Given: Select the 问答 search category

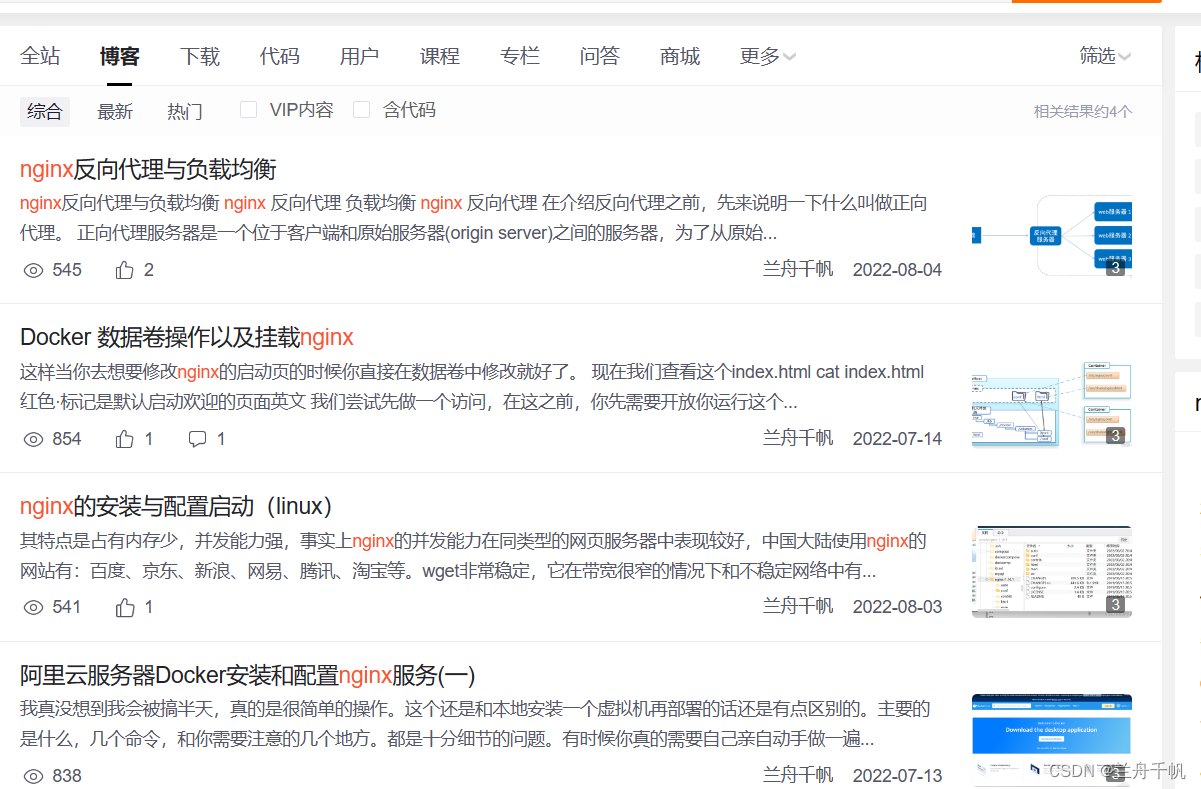Looking at the screenshot, I should click(x=600, y=57).
